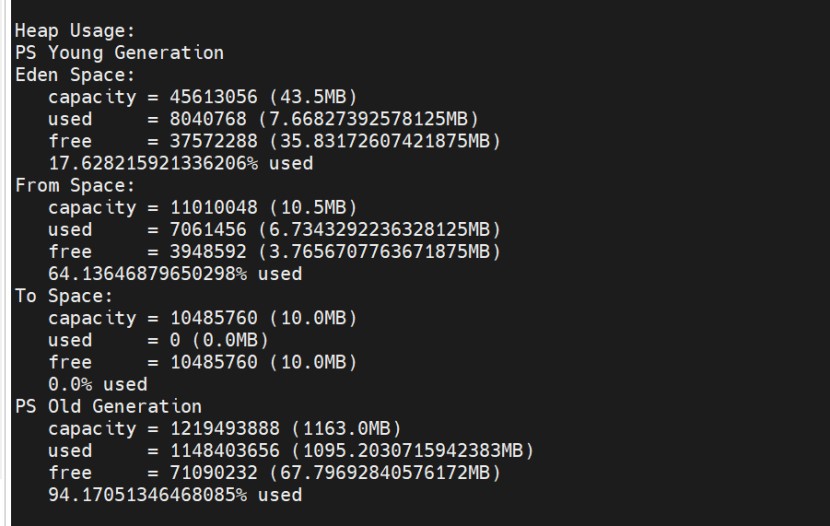
Task: Click To Space used value 0 (0.0MB)
Action: click(x=219, y=340)
